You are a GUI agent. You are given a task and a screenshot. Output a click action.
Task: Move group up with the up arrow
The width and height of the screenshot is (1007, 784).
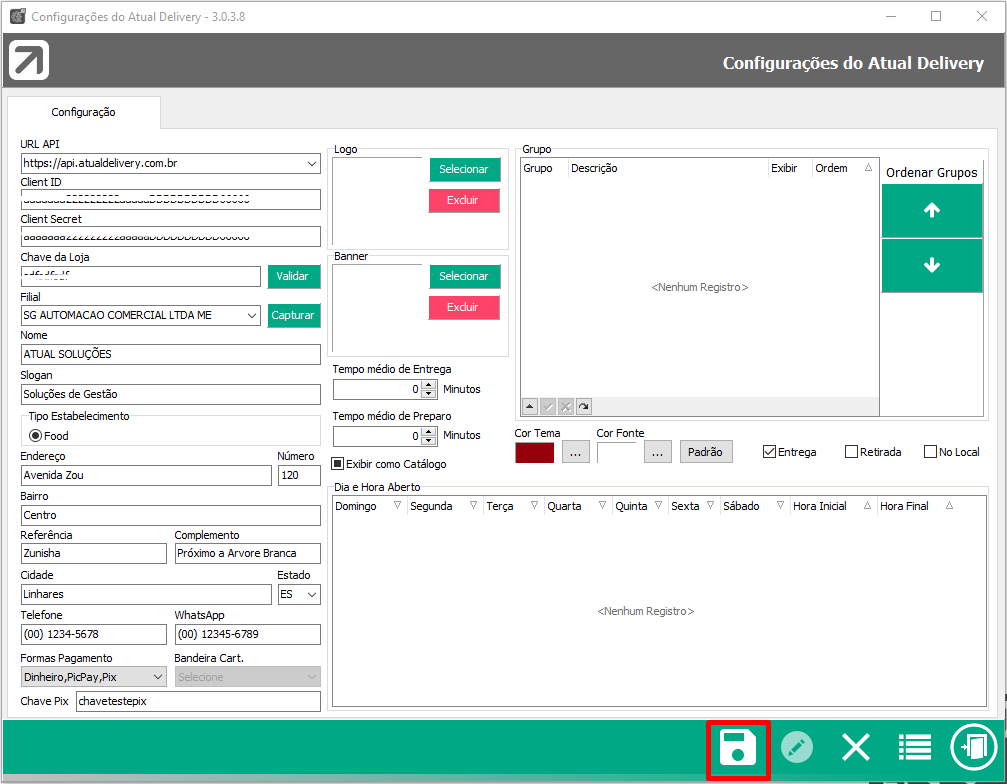point(932,211)
